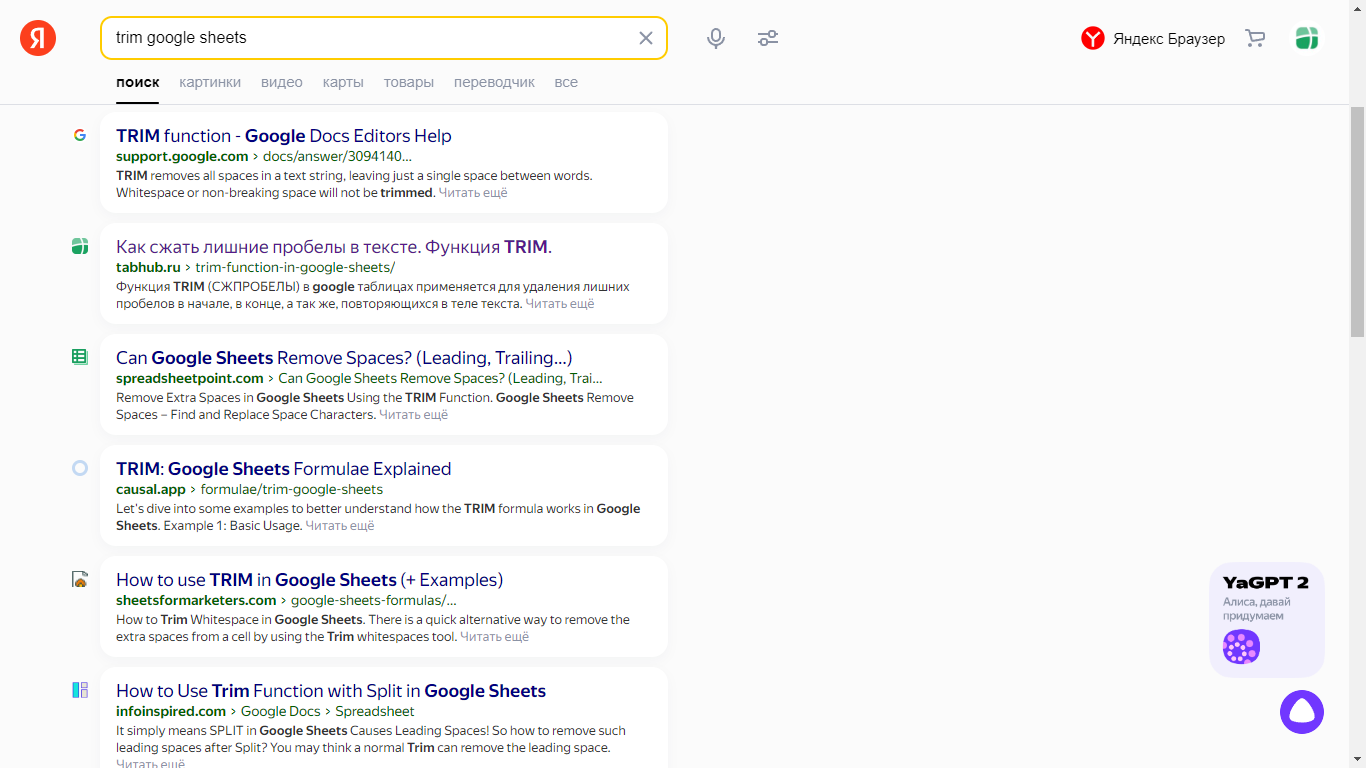The width and height of the screenshot is (1366, 768).
Task: Switch to the переводчик tab
Action: pos(494,82)
